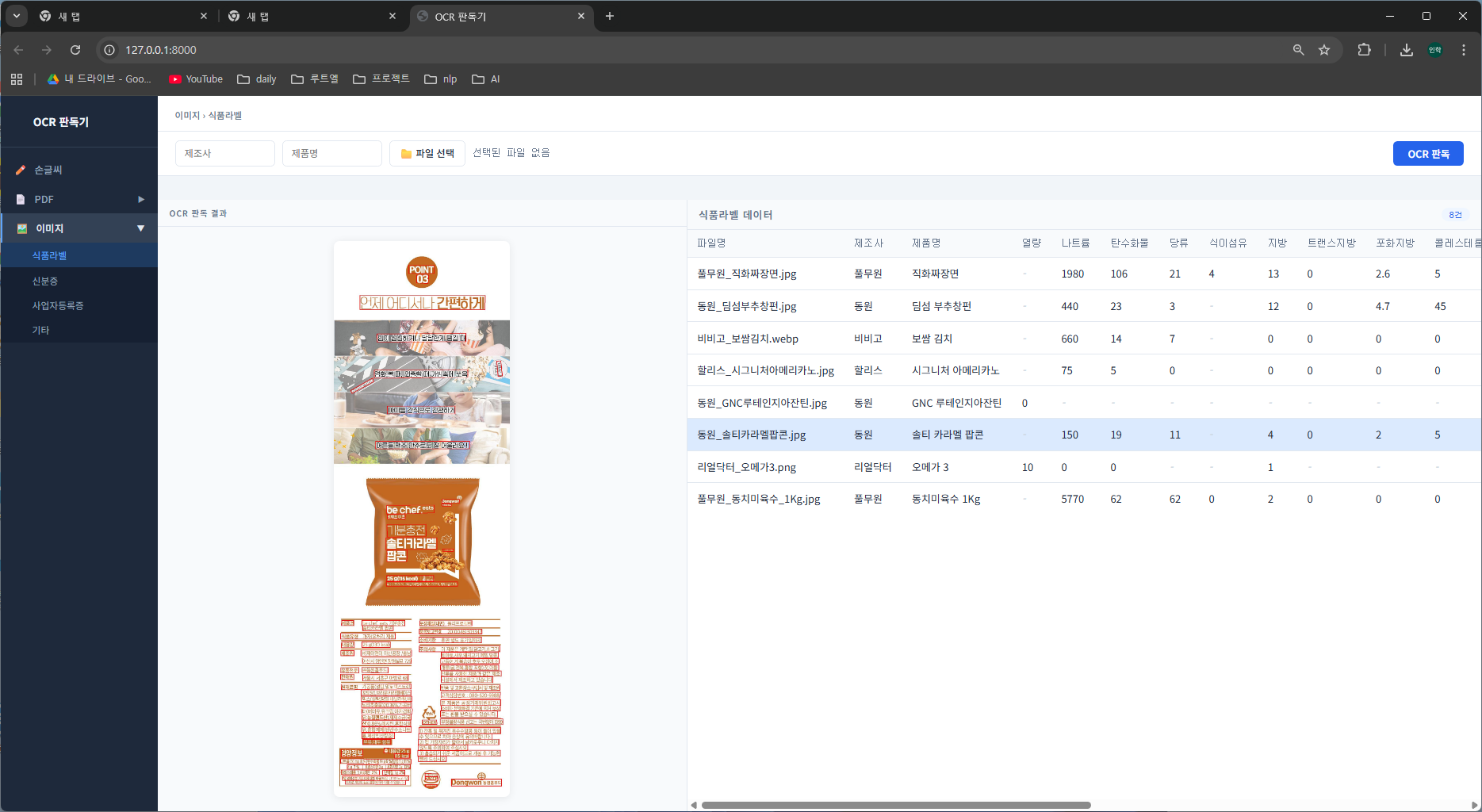The height and width of the screenshot is (812, 1482).
Task: Open the nlp bookmark folder
Action: [441, 79]
